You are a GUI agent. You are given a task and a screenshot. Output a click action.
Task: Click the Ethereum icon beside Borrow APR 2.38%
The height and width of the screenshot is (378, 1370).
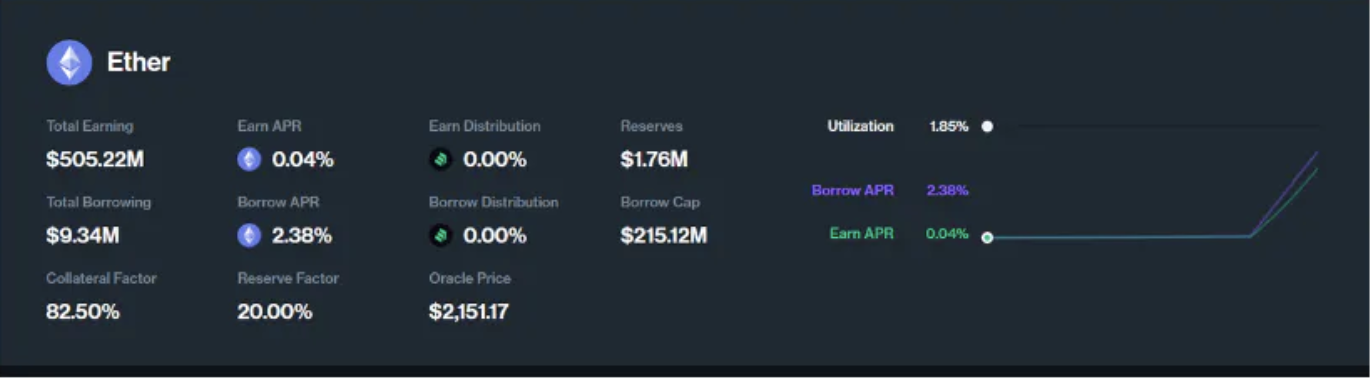pyautogui.click(x=249, y=235)
